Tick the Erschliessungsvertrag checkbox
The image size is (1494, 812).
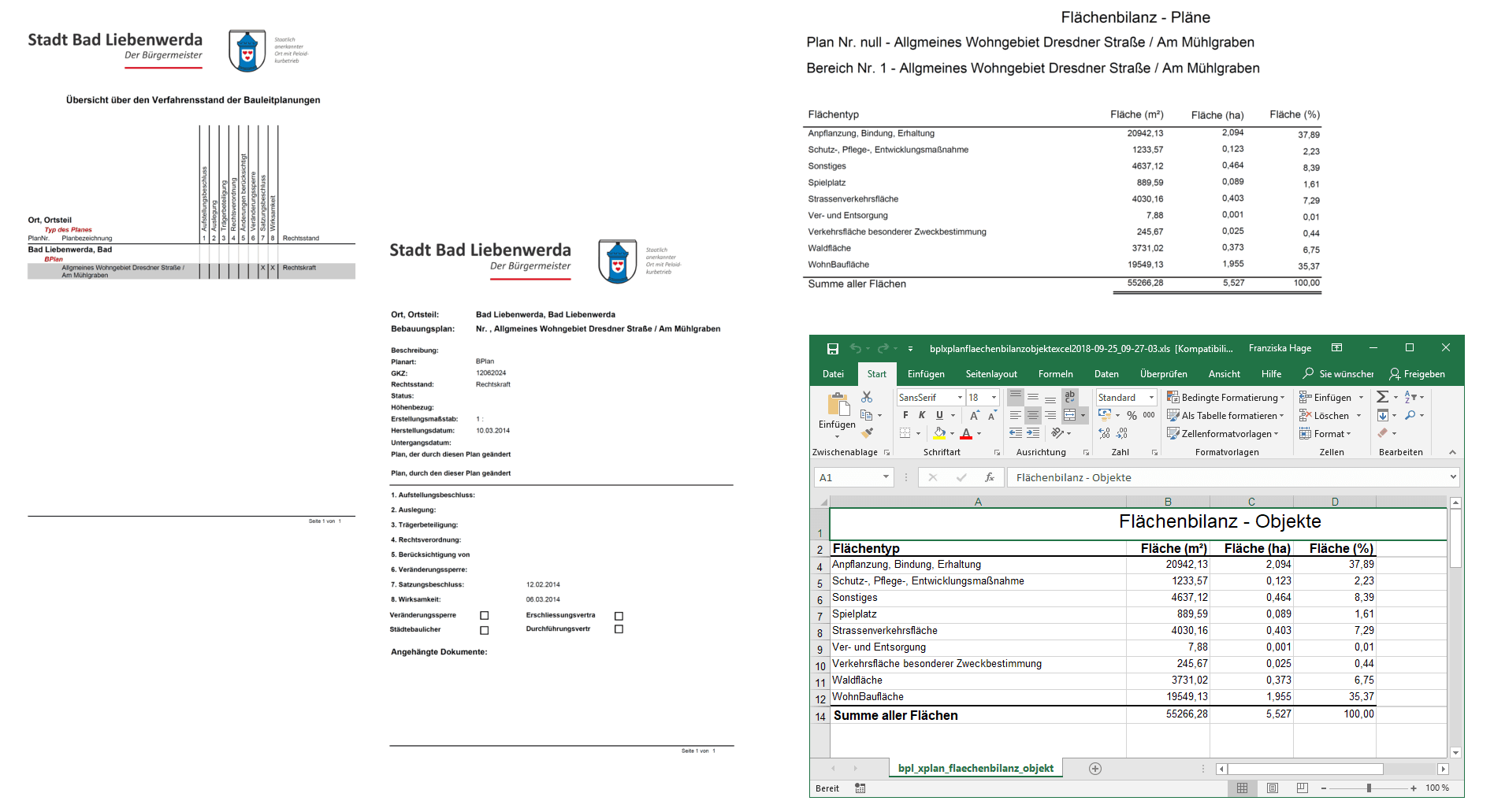point(619,616)
